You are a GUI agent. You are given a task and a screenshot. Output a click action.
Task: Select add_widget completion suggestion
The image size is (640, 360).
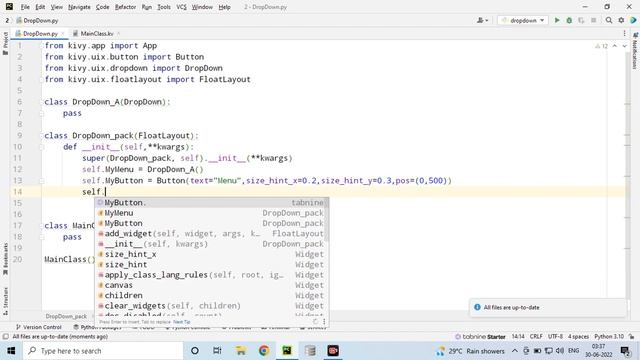(x=211, y=233)
